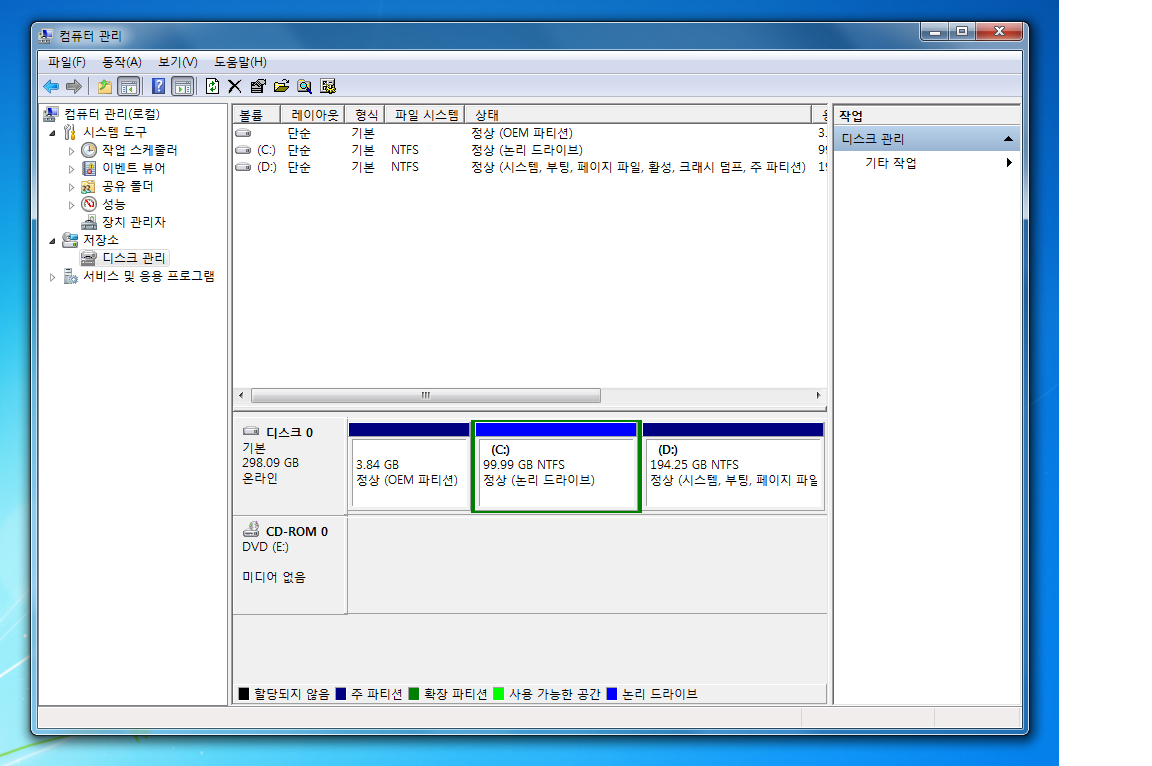Expand the 공유 폴더 tree node arrow
1152x766 pixels.
pyautogui.click(x=71, y=187)
